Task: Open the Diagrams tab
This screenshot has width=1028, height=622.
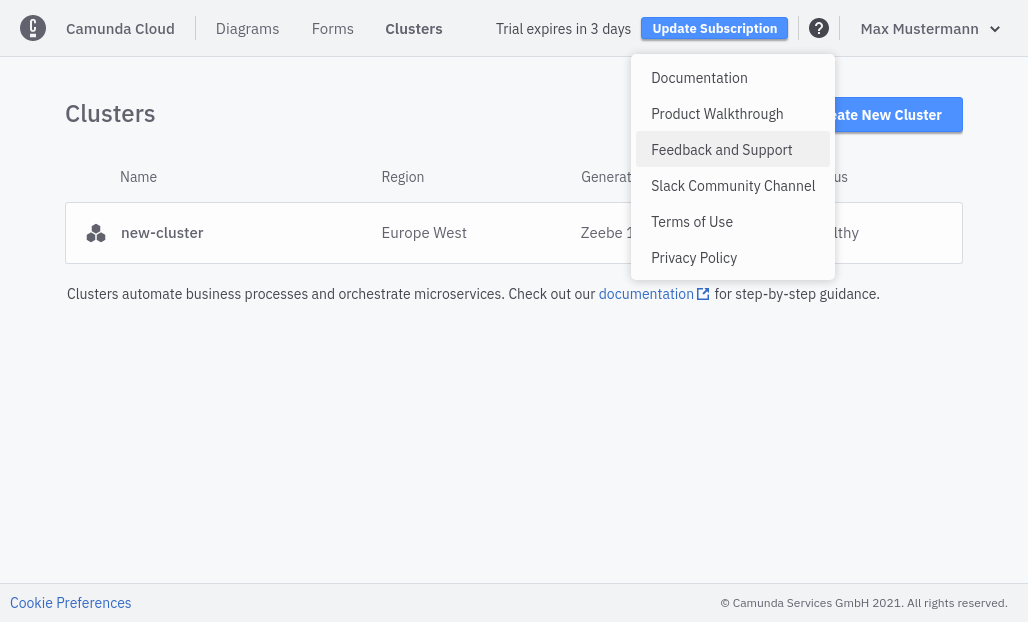Action: tap(247, 29)
